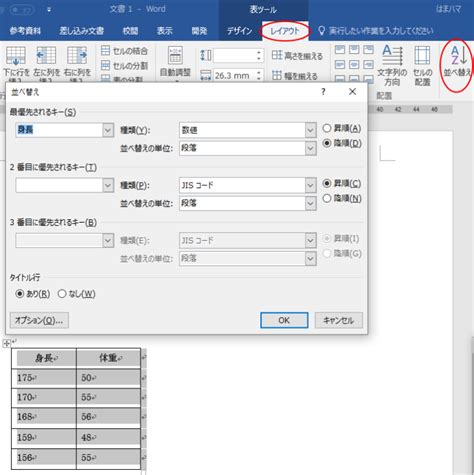Open the 開発 ribbon tab
Image resolution: width=474 pixels, height=475 pixels.
pyautogui.click(x=199, y=31)
